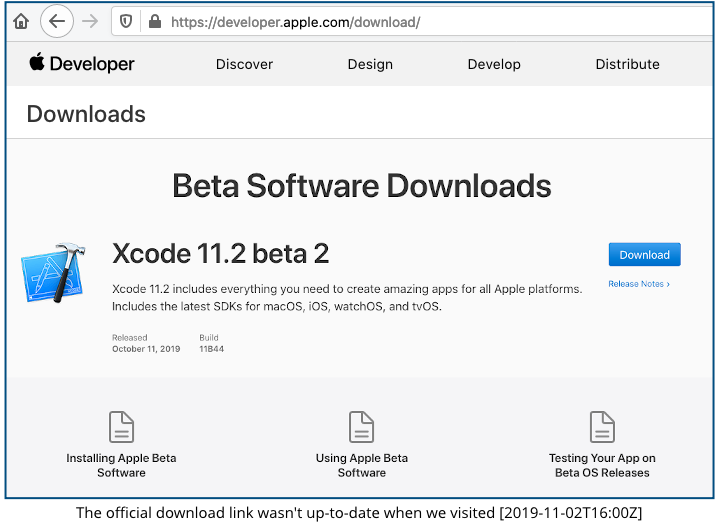
Task: Click the browser forward arrow
Action: [90, 21]
